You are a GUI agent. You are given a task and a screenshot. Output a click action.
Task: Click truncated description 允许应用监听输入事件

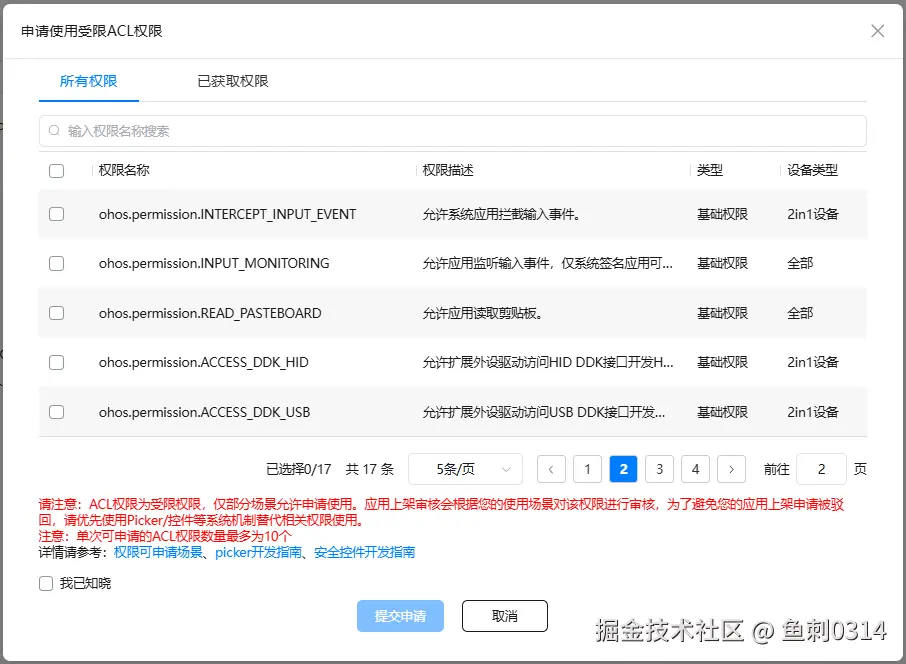[547, 264]
